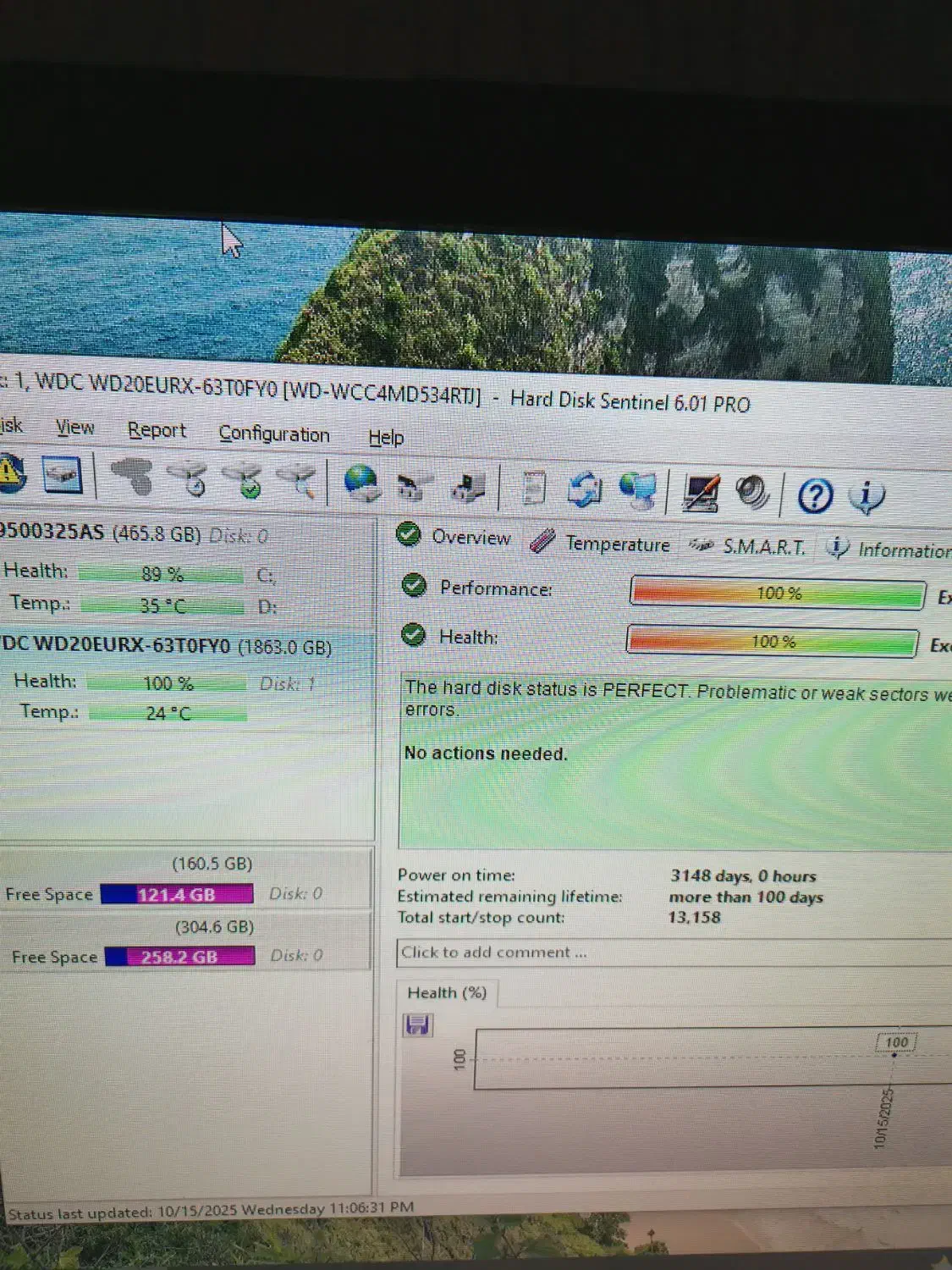Viewport: 952px width, 1270px height.
Task: Click the yellow warning alert toolbar icon
Action: [x=11, y=472]
